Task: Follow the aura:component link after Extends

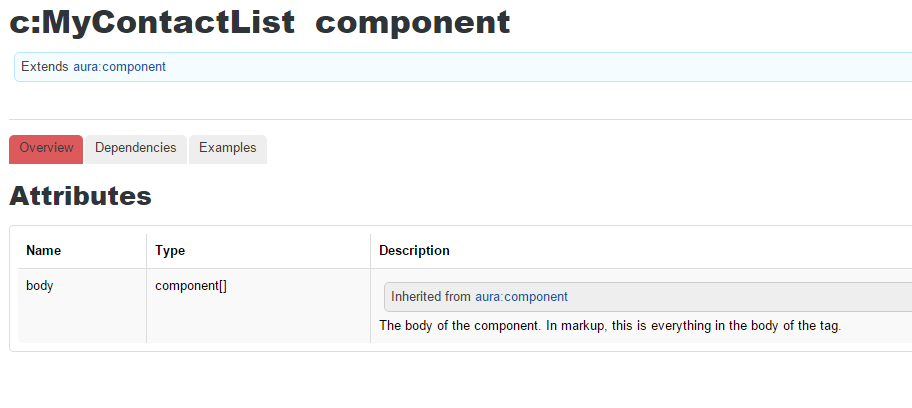Action: coord(119,67)
